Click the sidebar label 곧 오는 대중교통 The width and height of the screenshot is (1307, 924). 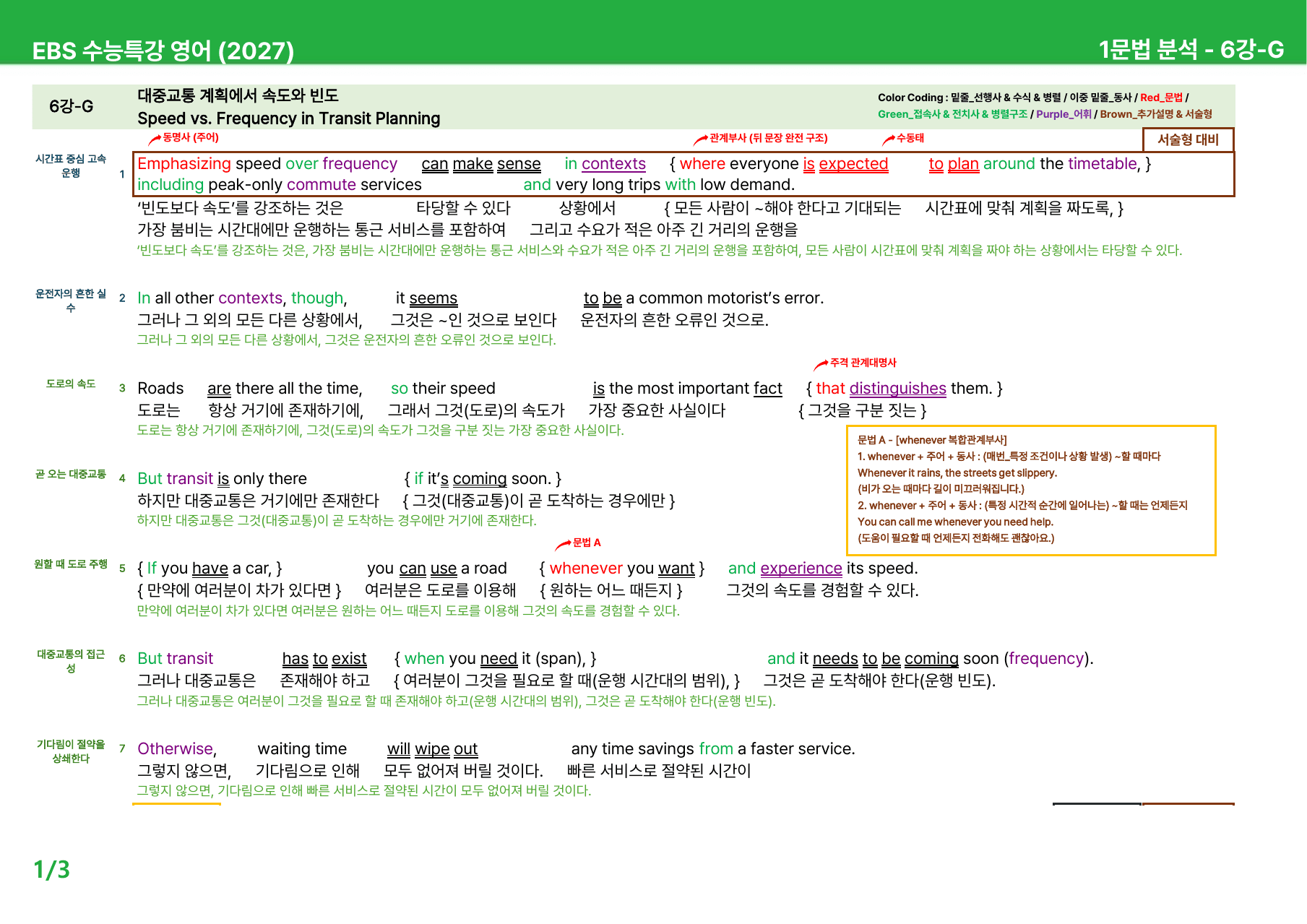(x=71, y=474)
